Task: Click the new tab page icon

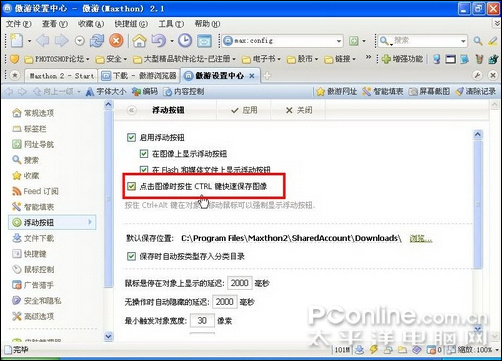Action: pos(17,41)
